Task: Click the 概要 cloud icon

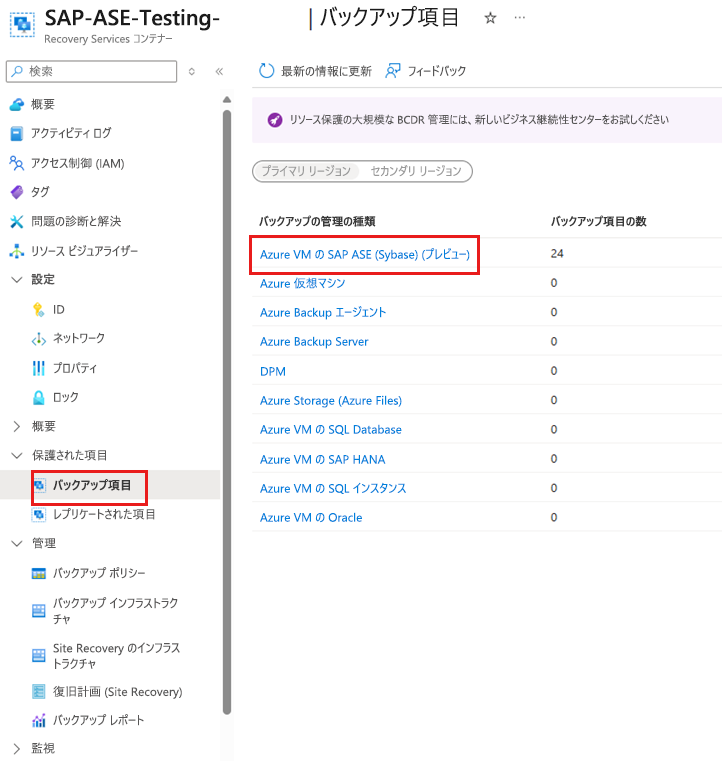Action: point(16,104)
